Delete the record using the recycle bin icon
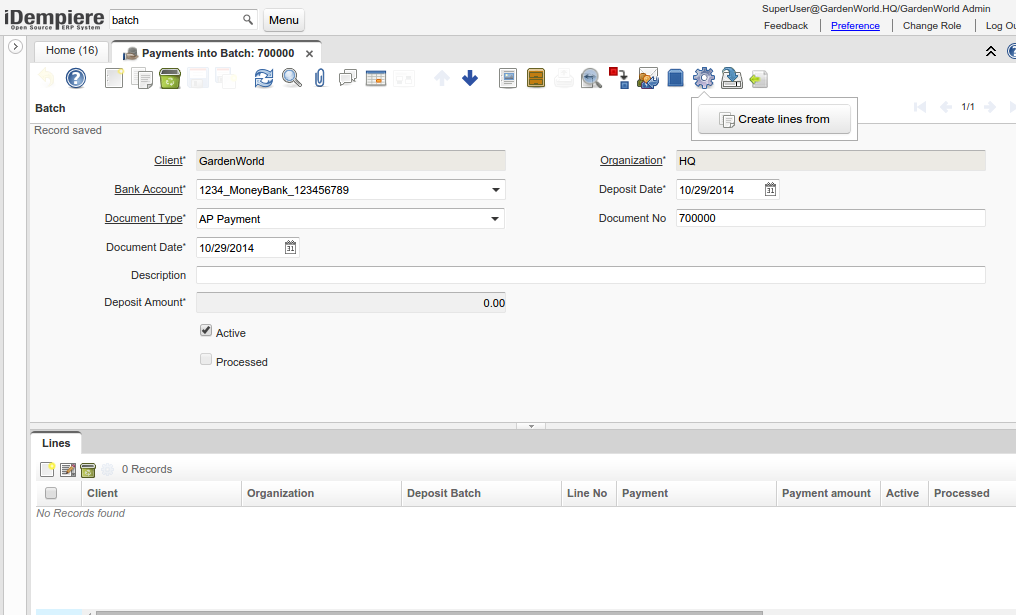The width and height of the screenshot is (1016, 615). (170, 78)
